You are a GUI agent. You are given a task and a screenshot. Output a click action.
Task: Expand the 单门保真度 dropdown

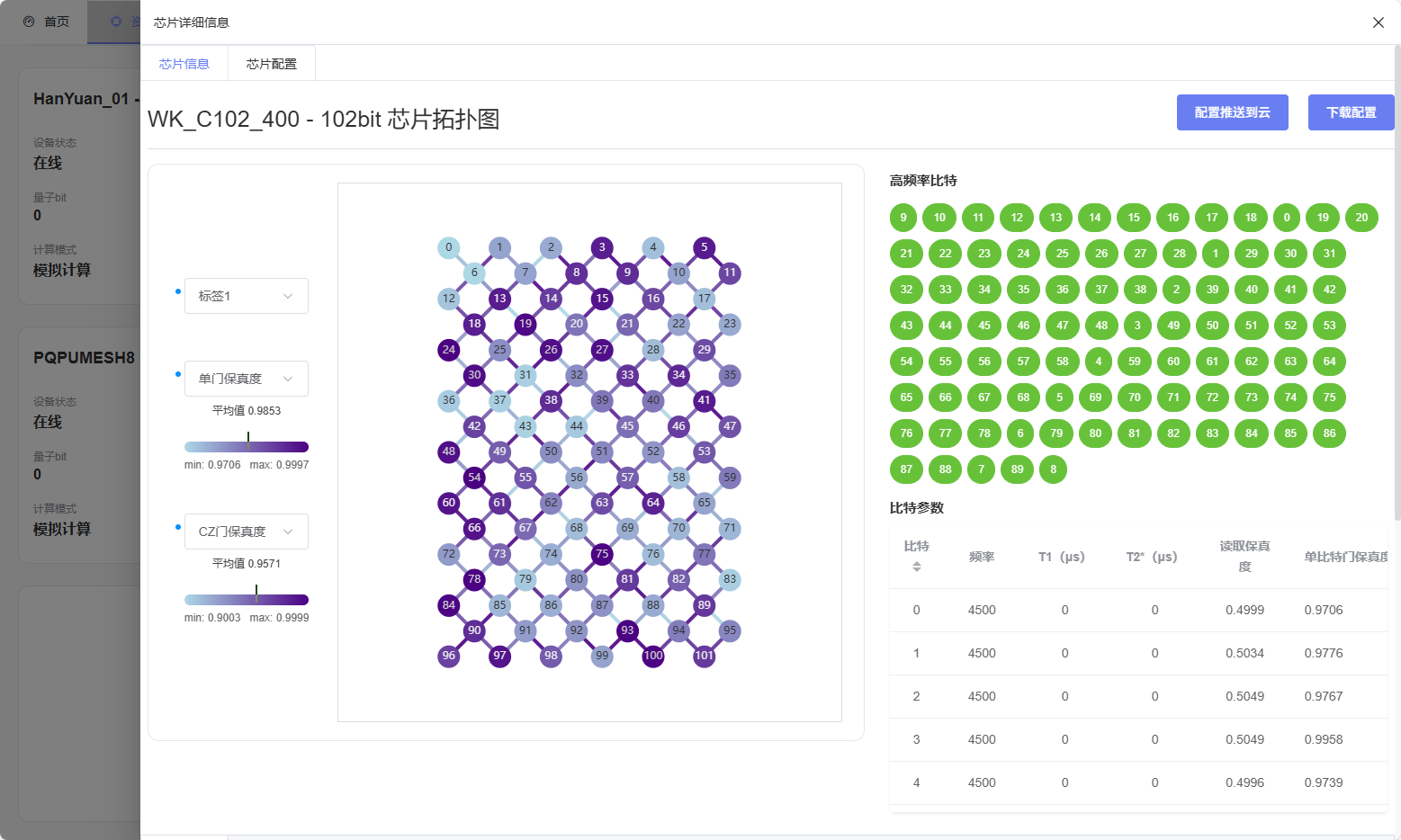click(x=246, y=379)
